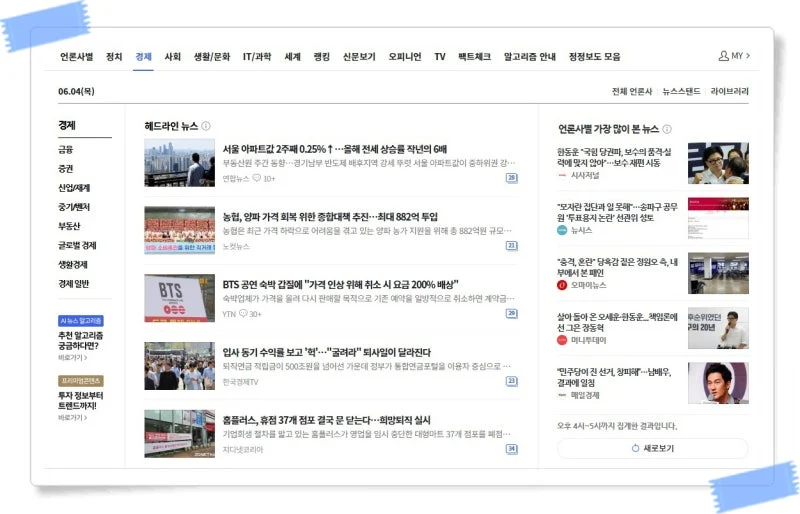This screenshot has width=800, height=514.
Task: Open the MY user profile icon
Action: [x=723, y=56]
